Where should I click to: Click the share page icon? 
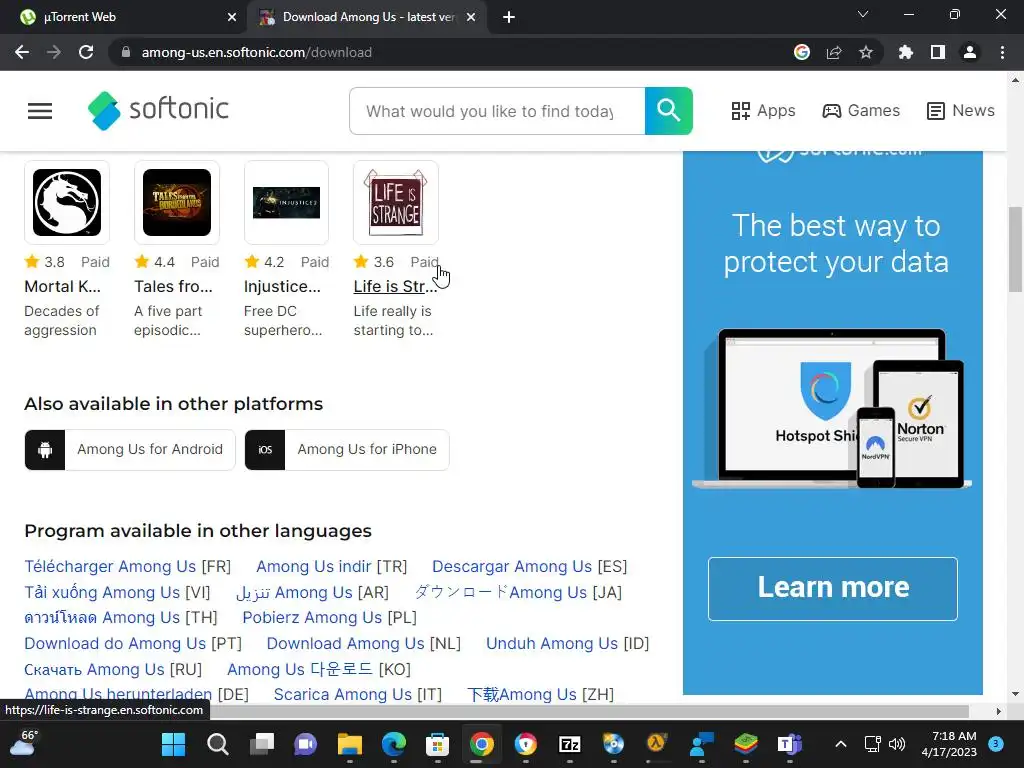(833, 52)
